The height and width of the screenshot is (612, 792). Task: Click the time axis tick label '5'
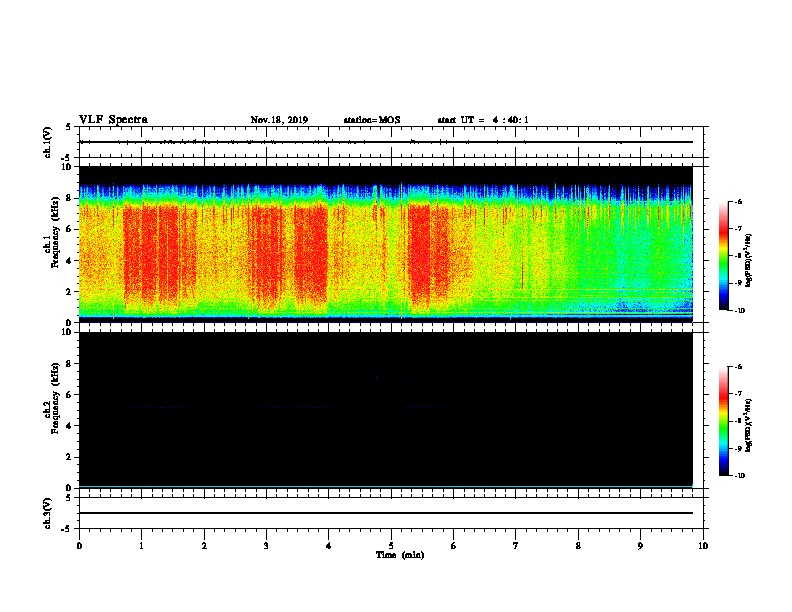point(391,546)
